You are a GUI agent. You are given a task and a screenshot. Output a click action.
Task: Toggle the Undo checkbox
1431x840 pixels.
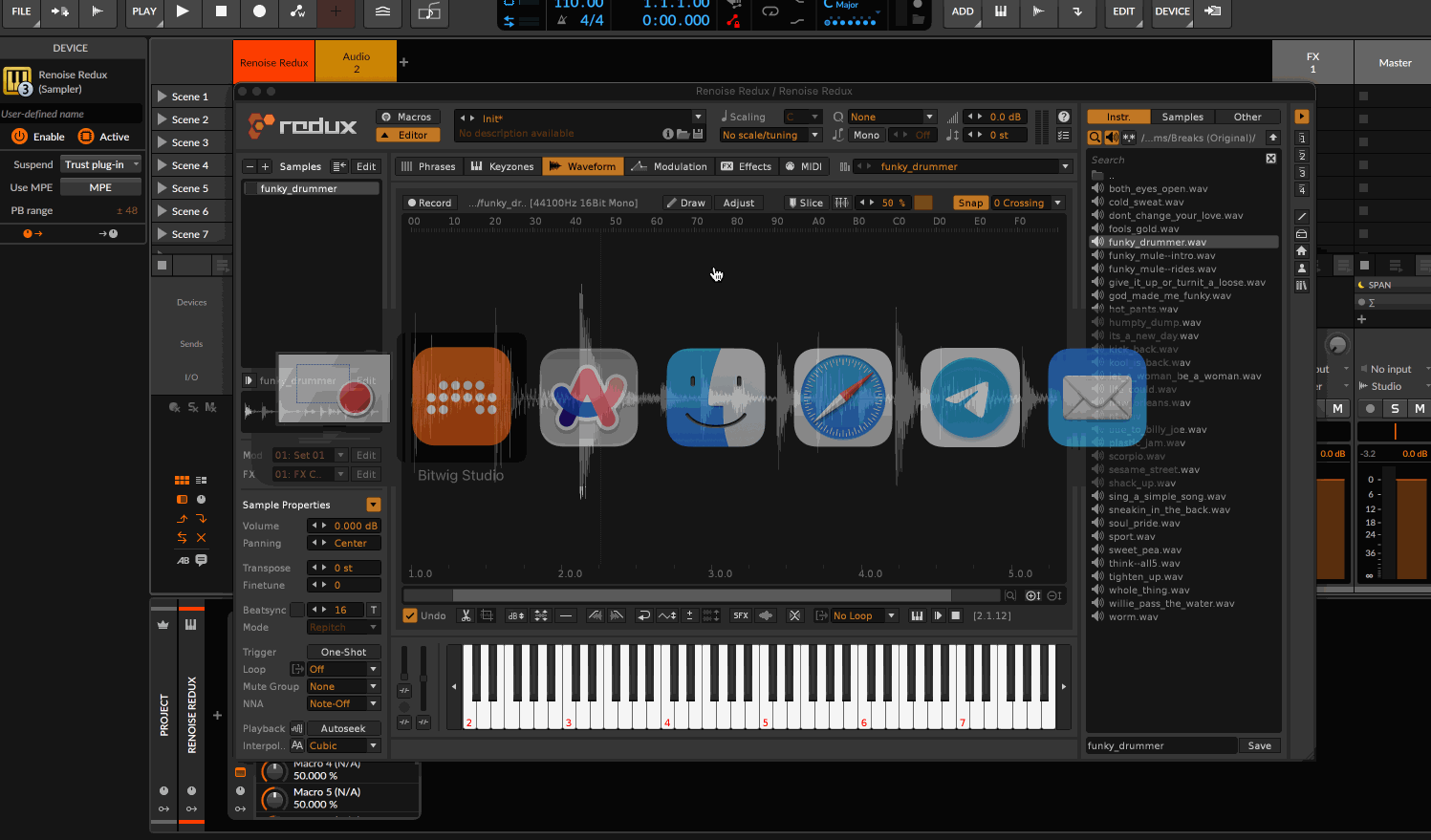pyautogui.click(x=410, y=615)
